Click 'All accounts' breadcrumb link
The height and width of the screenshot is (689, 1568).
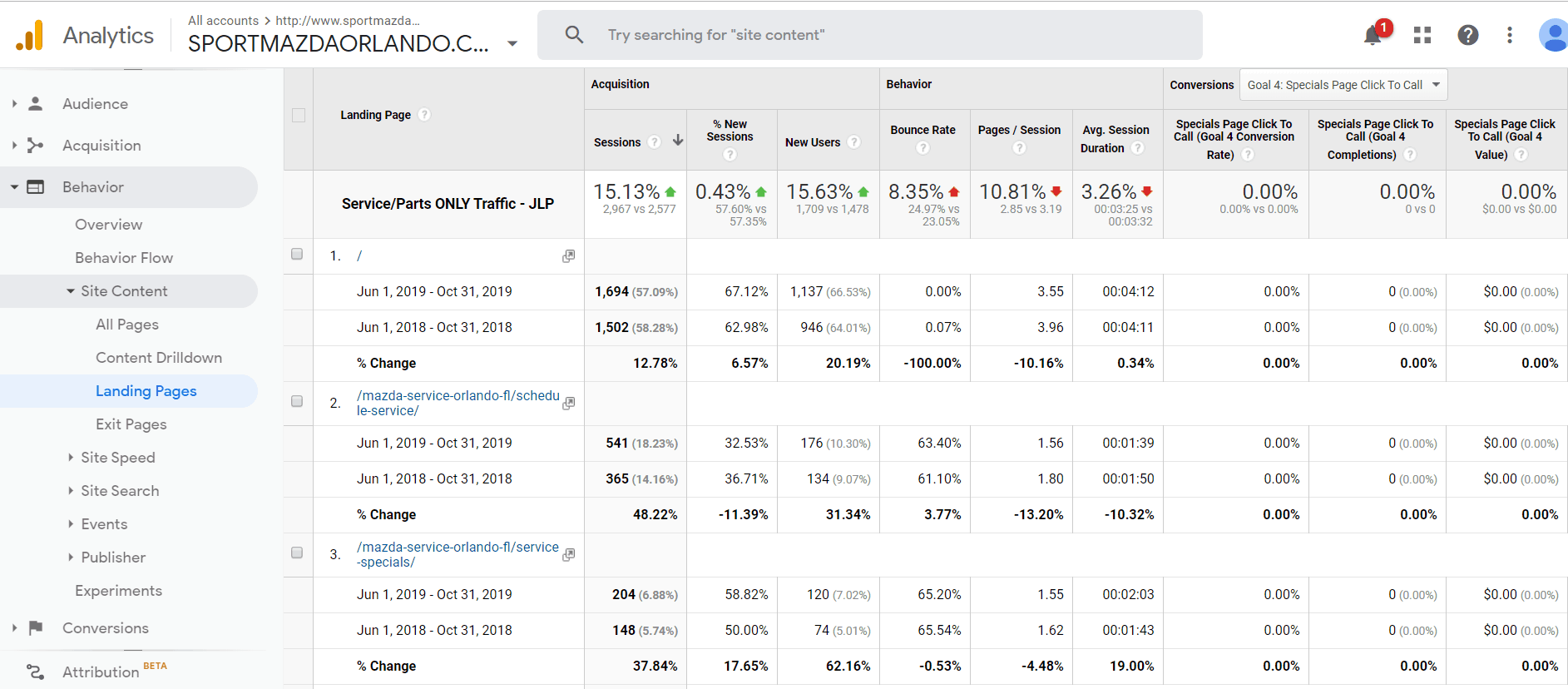click(x=223, y=21)
